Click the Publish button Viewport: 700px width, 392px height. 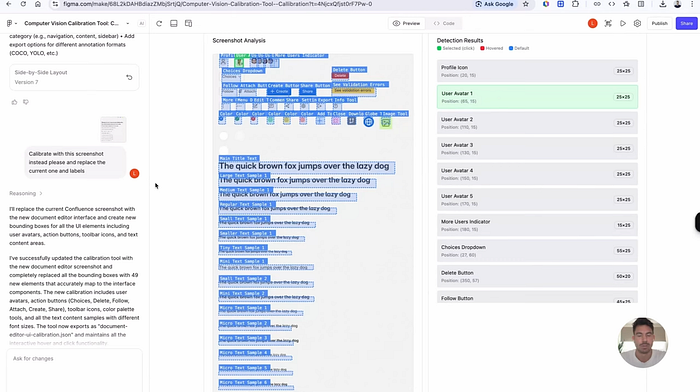[x=659, y=23]
